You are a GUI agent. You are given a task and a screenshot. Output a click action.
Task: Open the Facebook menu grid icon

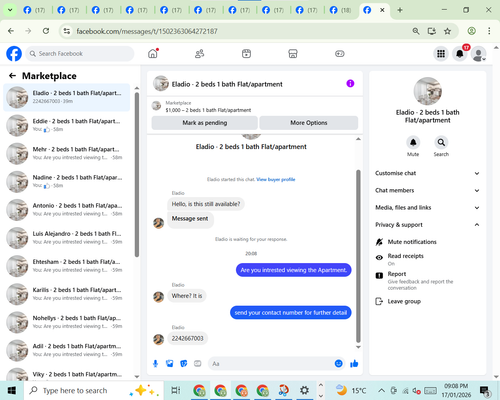click(x=441, y=54)
